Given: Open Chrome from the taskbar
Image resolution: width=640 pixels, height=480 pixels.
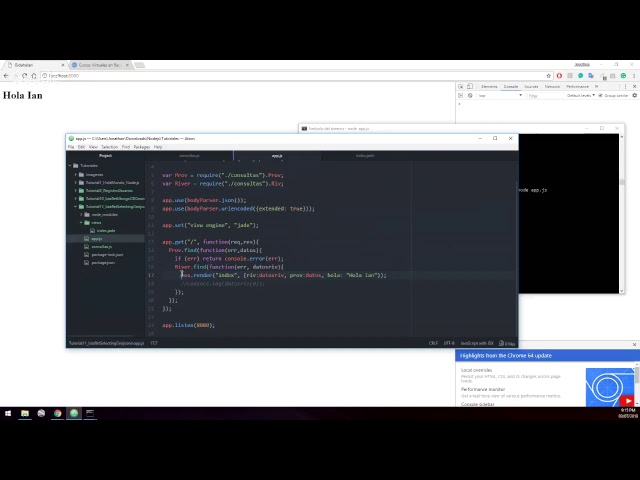Looking at the screenshot, I should [x=58, y=413].
